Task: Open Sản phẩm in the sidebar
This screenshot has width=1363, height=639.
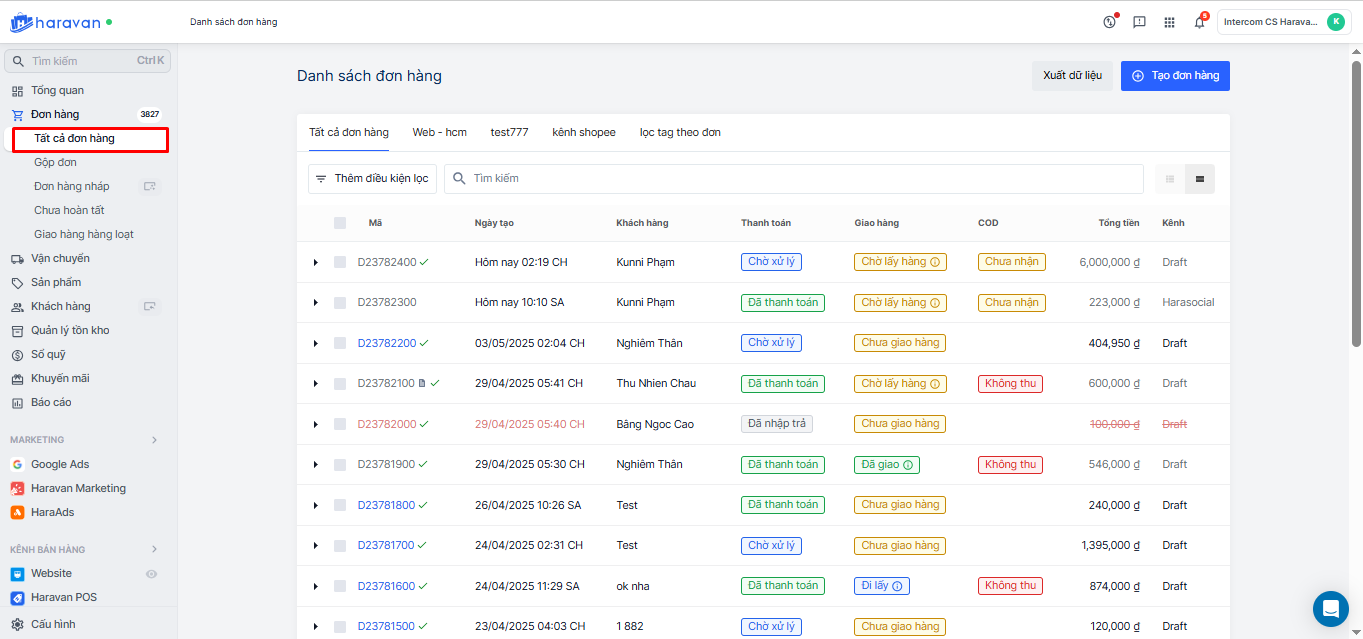Action: click(56, 282)
